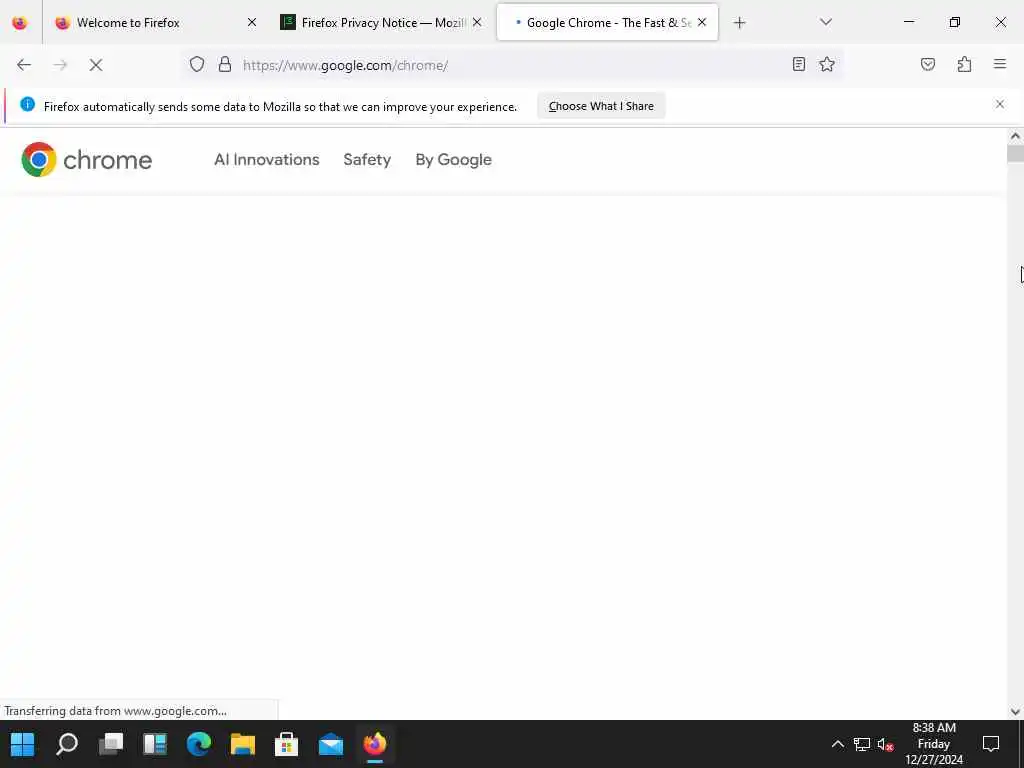Image resolution: width=1024 pixels, height=768 pixels.
Task: Click the Firefox Privacy Notice tab favicon
Action: coord(288,22)
